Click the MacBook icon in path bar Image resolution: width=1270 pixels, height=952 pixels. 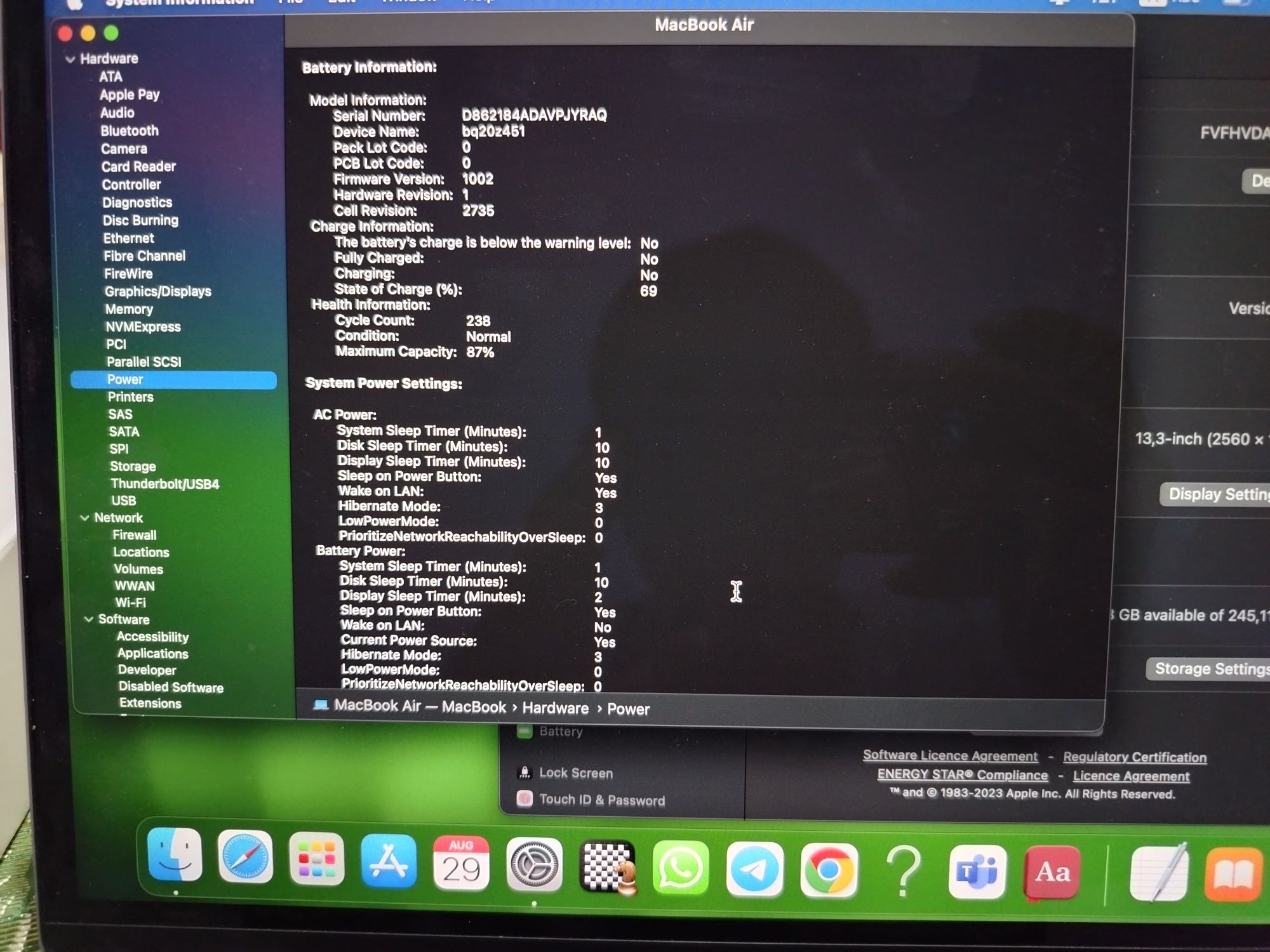point(321,705)
